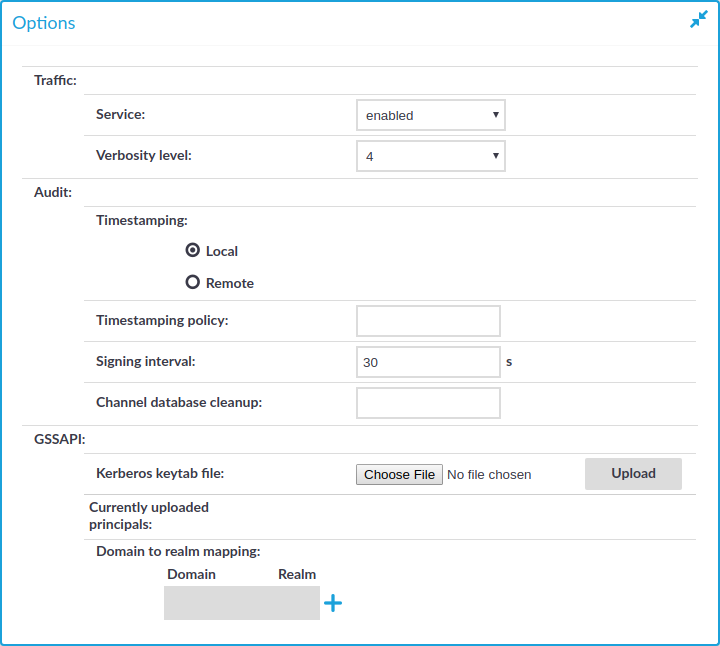Collapse the Options panel with the arrows icon
The image size is (720, 646).
pyautogui.click(x=698, y=19)
